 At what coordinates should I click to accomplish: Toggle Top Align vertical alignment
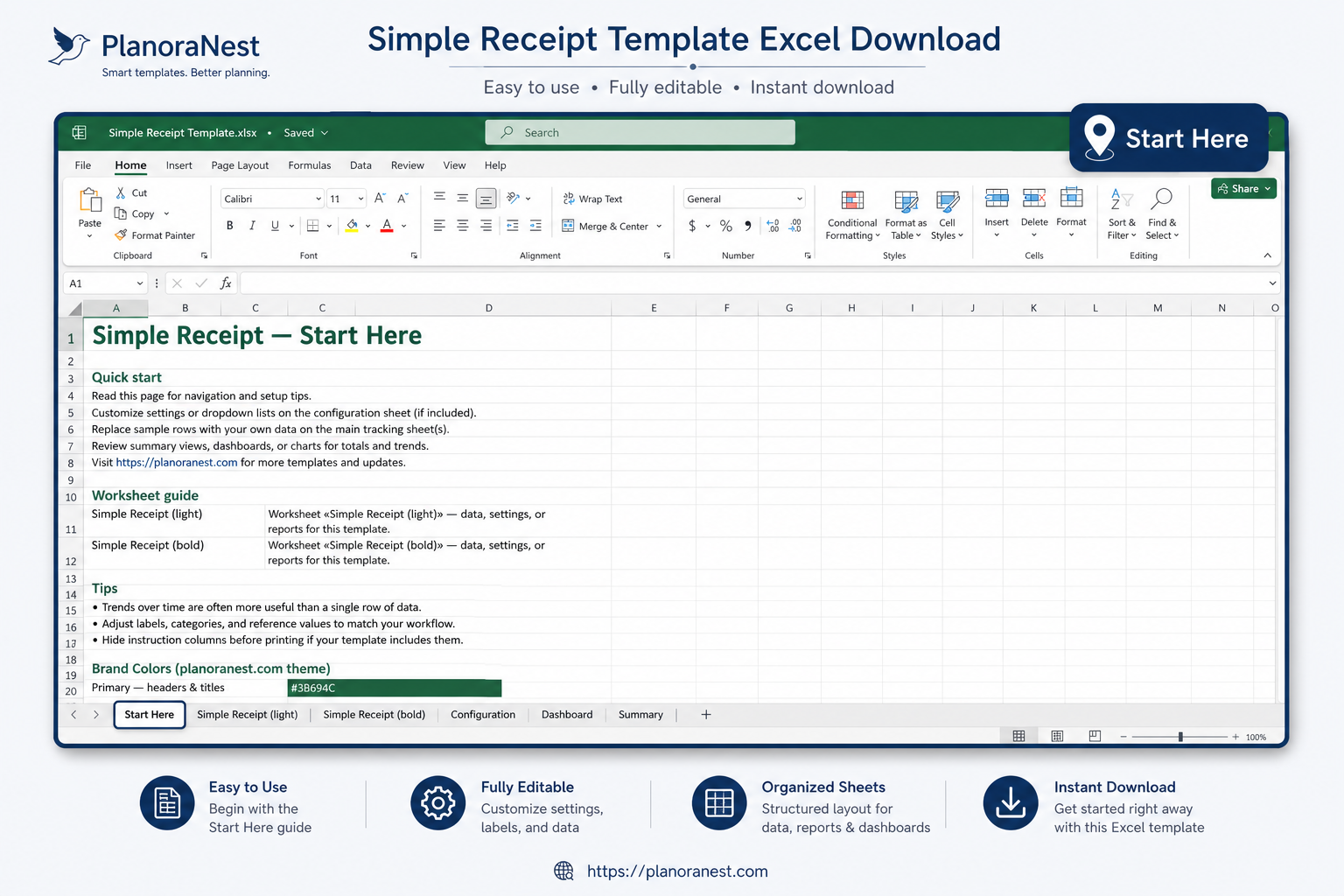(x=439, y=198)
